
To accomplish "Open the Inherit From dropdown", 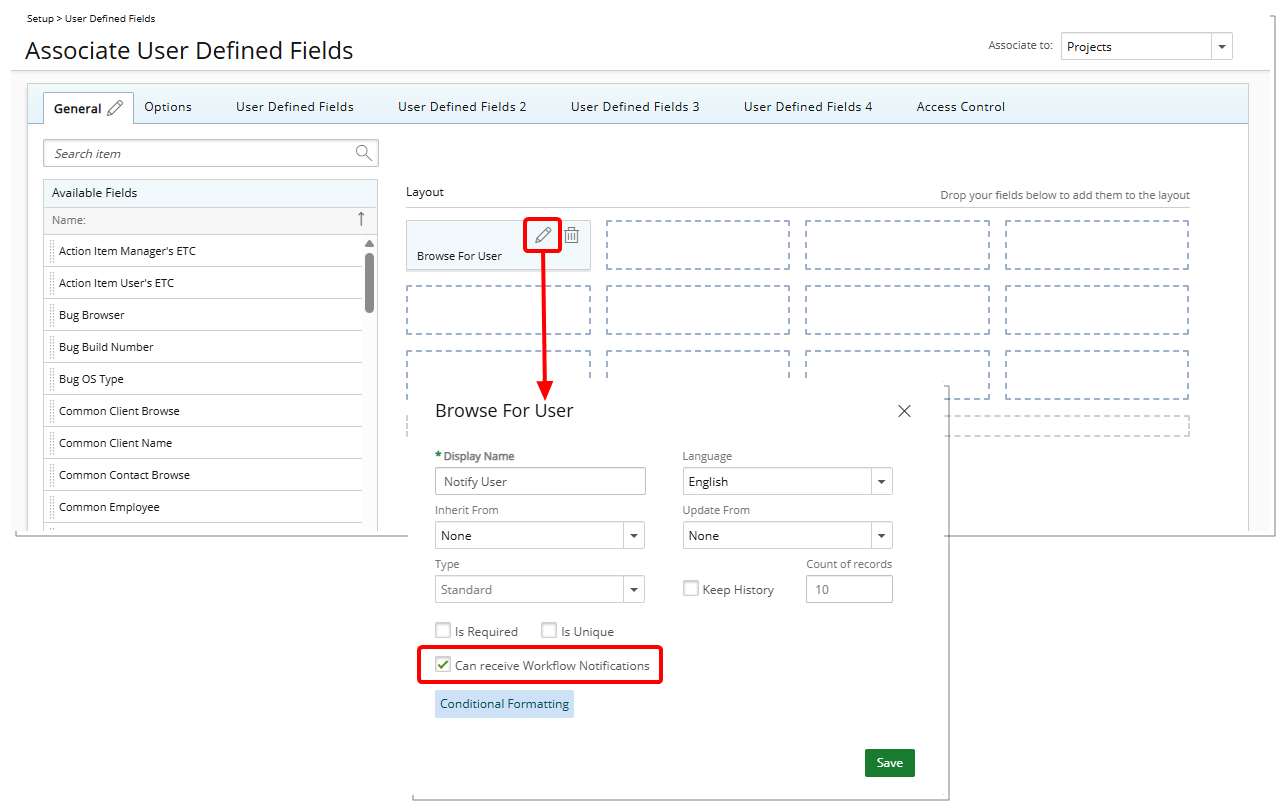I will [633, 536].
